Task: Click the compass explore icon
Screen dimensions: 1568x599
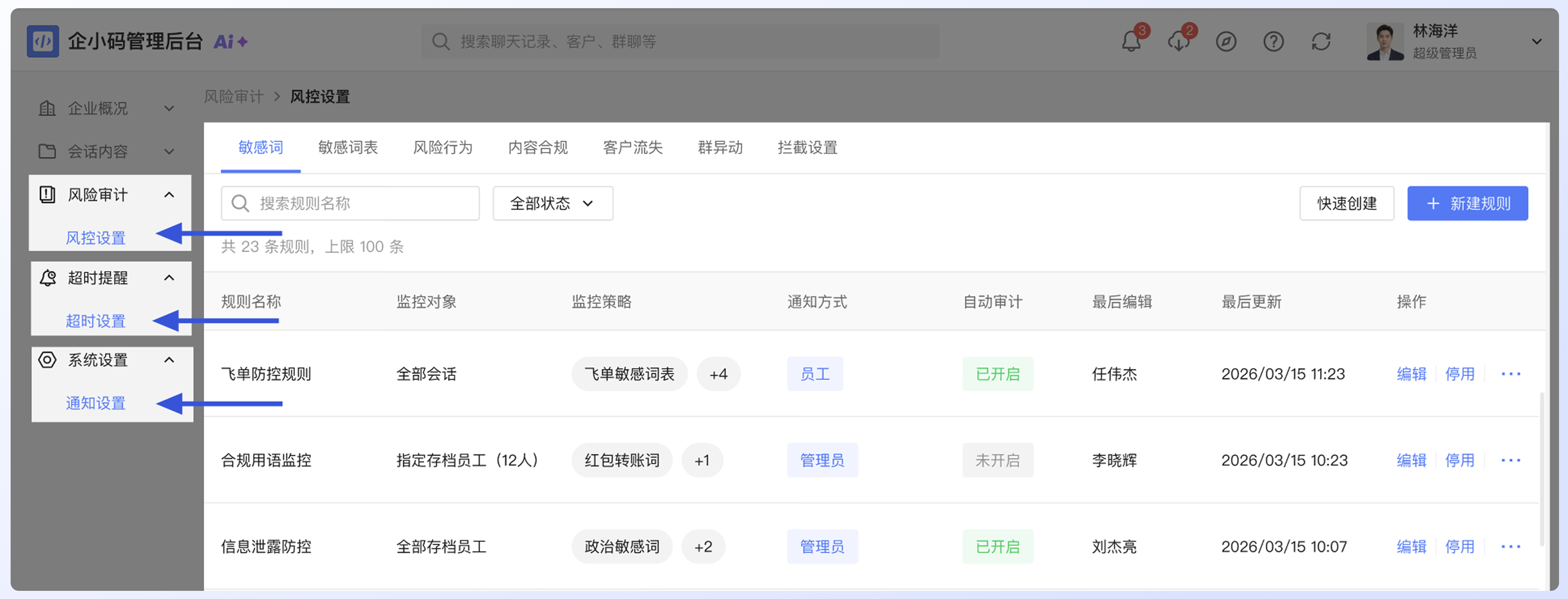Action: pyautogui.click(x=1226, y=41)
